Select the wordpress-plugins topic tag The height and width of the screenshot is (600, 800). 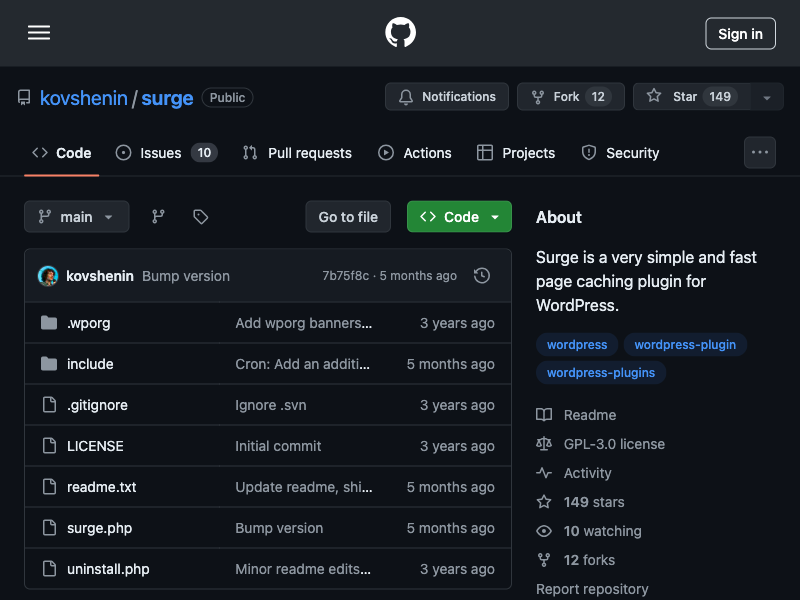[x=601, y=373]
